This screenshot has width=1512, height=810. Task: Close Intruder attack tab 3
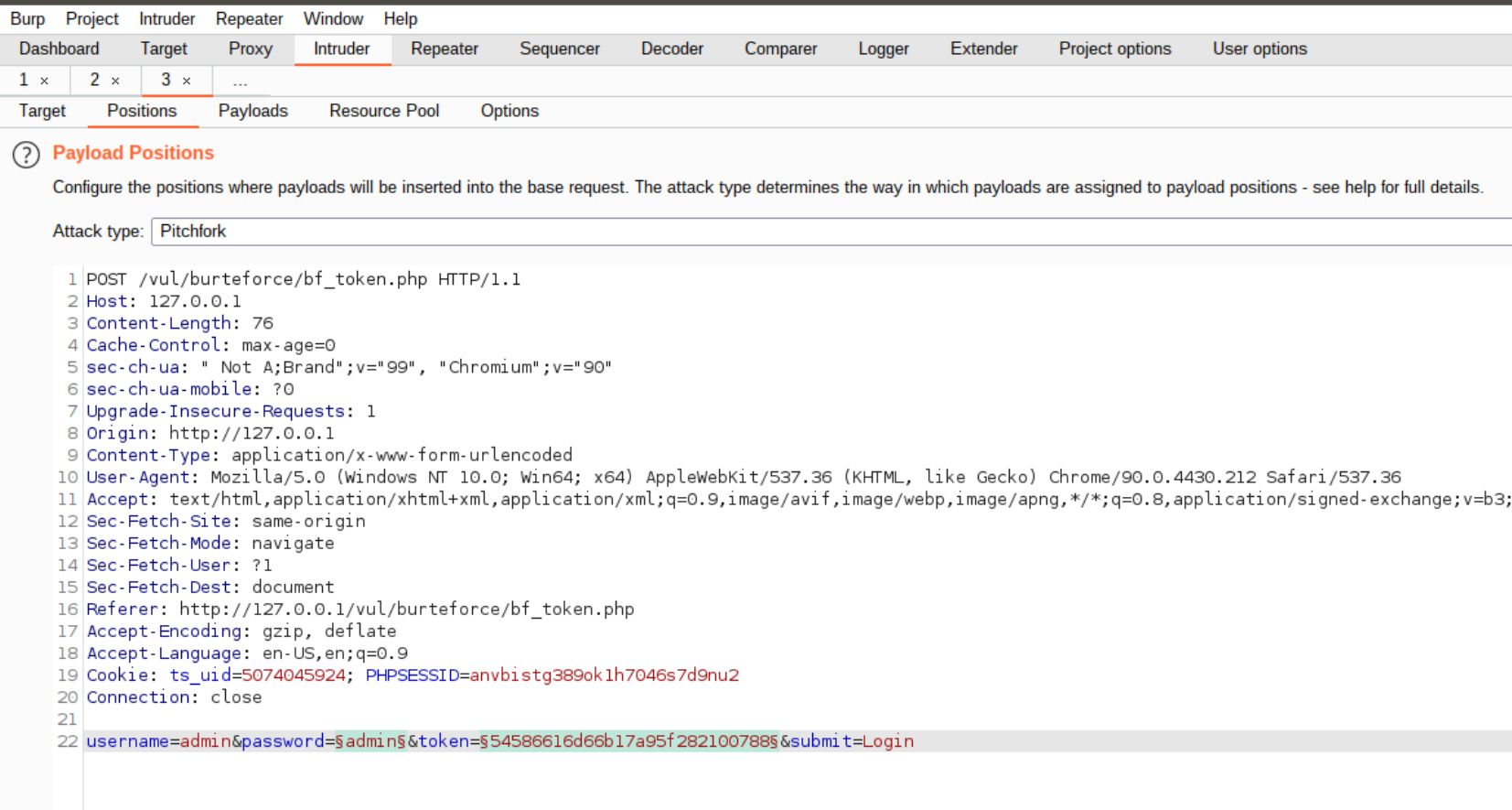pos(187,81)
